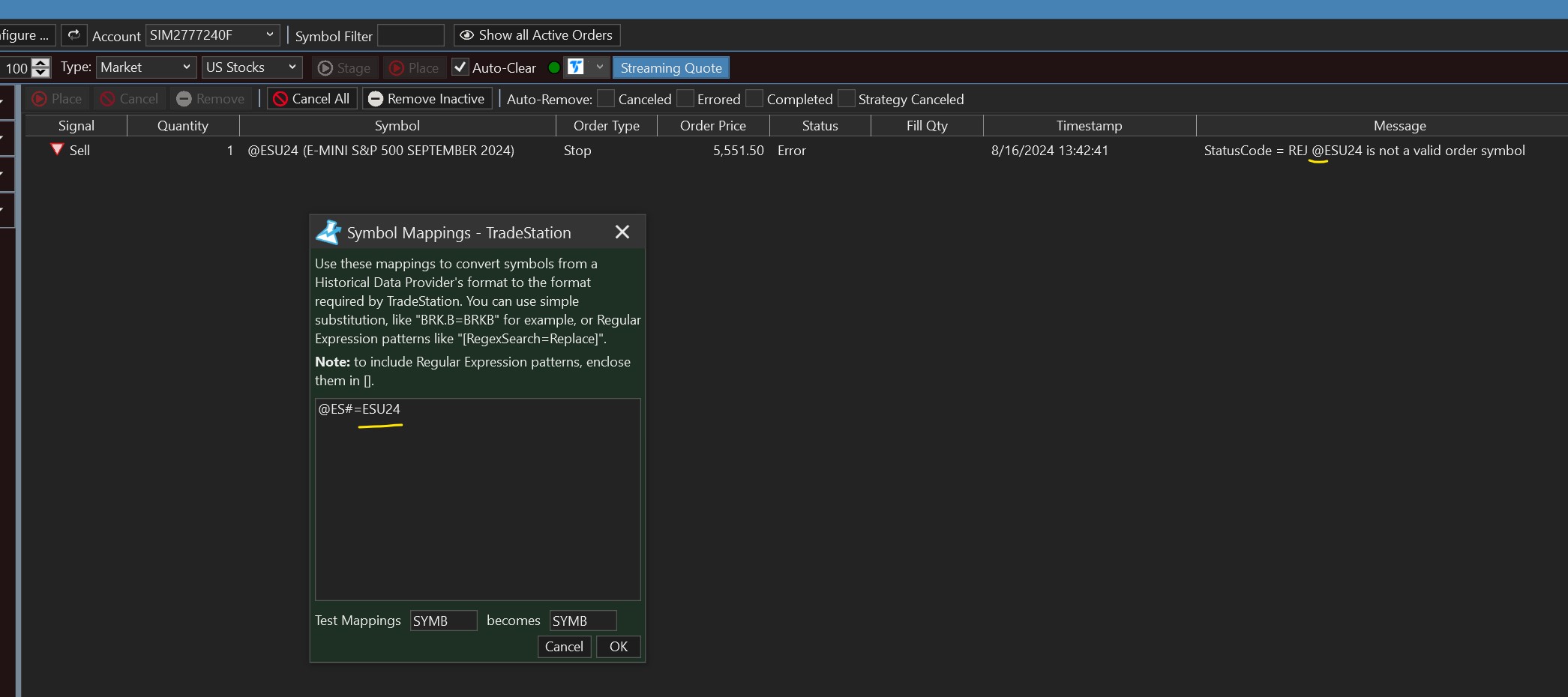The width and height of the screenshot is (1568, 697).
Task: Open the order Type Market dropdown
Action: 146,67
